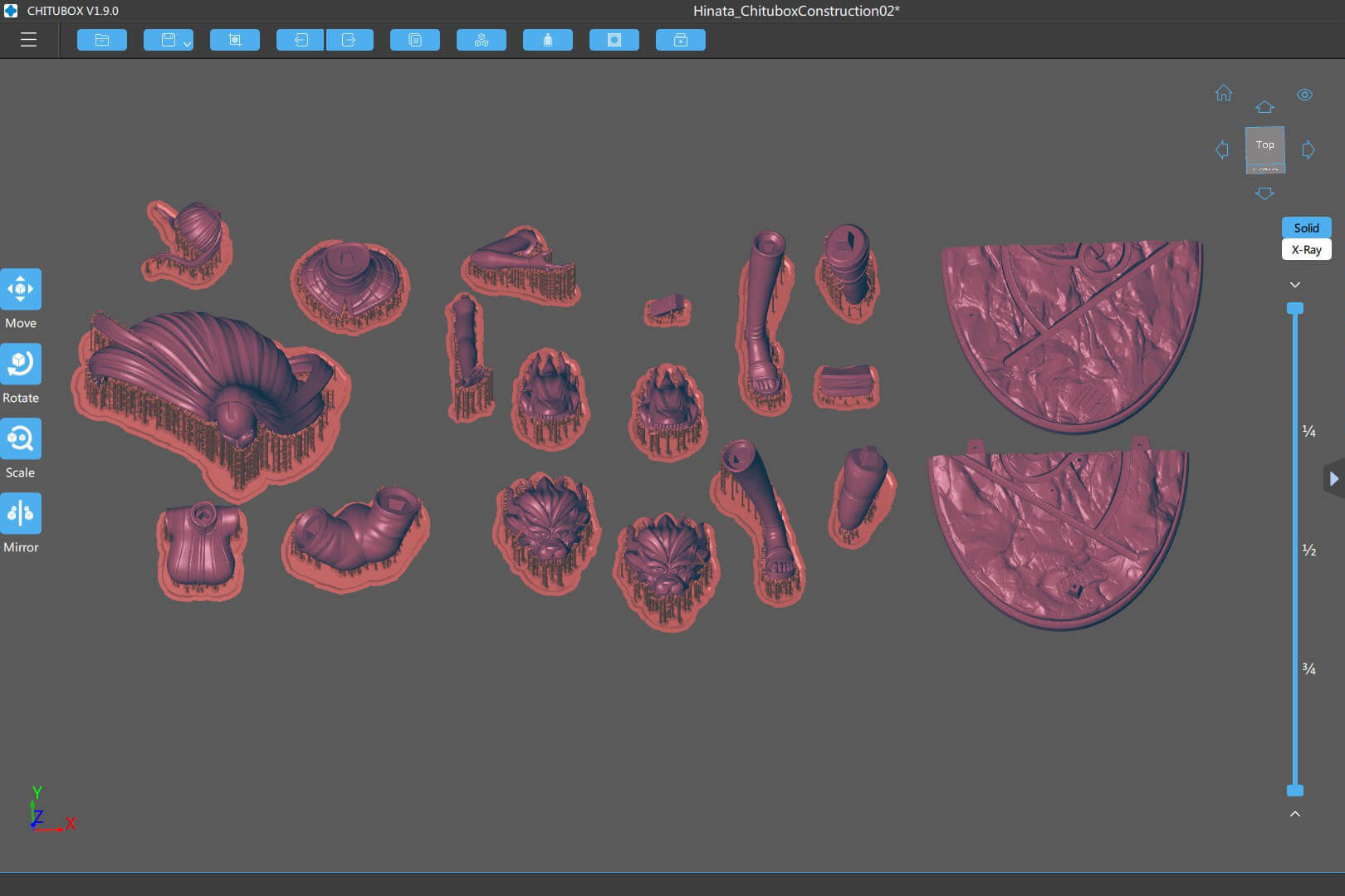Click the Dig hole toolbar icon

click(614, 40)
